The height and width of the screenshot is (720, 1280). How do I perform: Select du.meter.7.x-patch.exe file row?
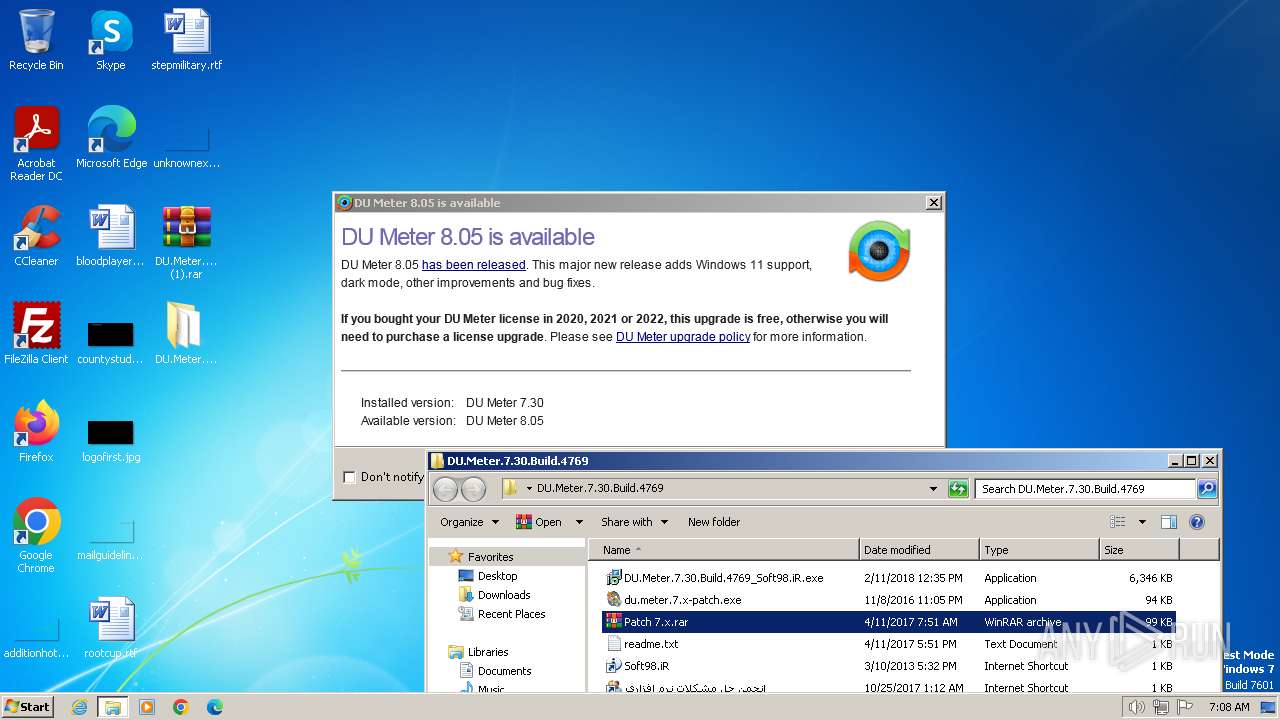tap(888, 600)
